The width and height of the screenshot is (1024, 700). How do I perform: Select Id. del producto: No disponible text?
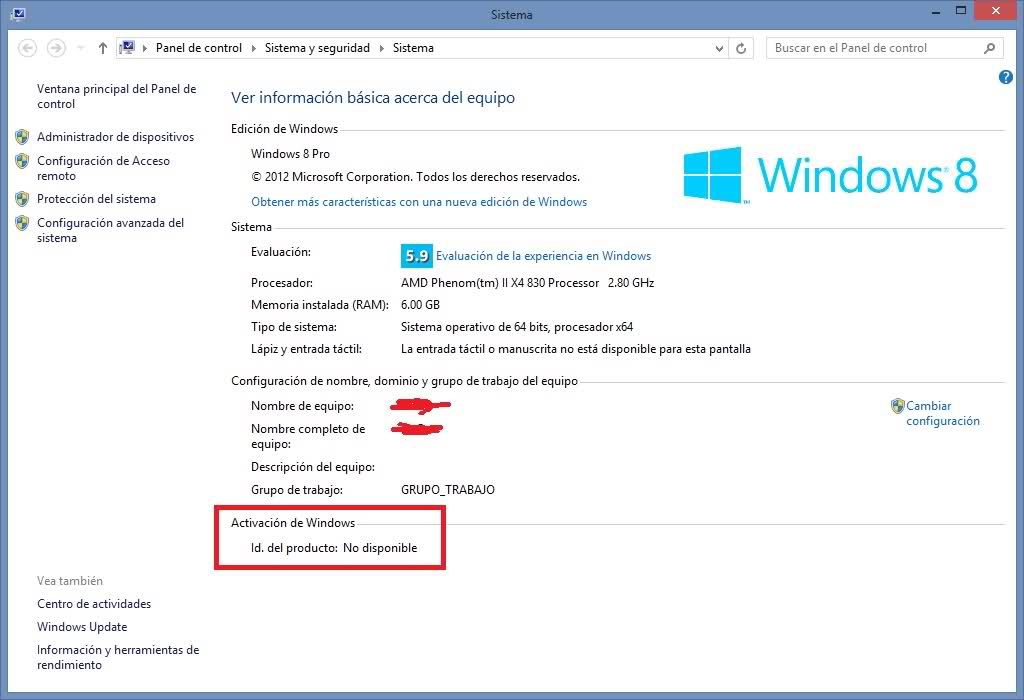coord(334,548)
